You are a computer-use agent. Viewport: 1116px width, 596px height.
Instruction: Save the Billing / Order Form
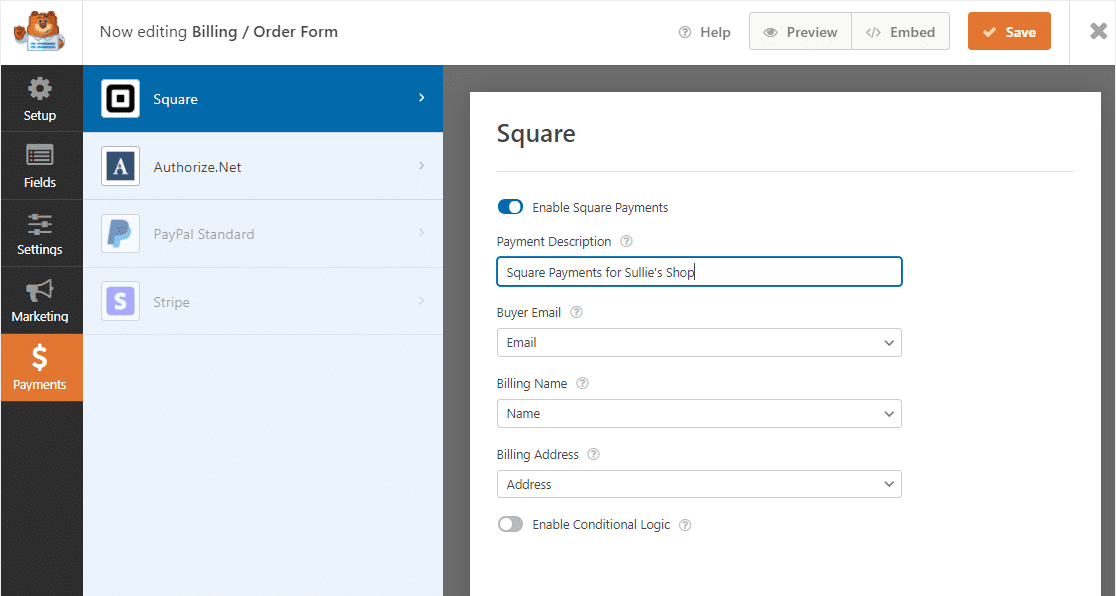point(1009,31)
